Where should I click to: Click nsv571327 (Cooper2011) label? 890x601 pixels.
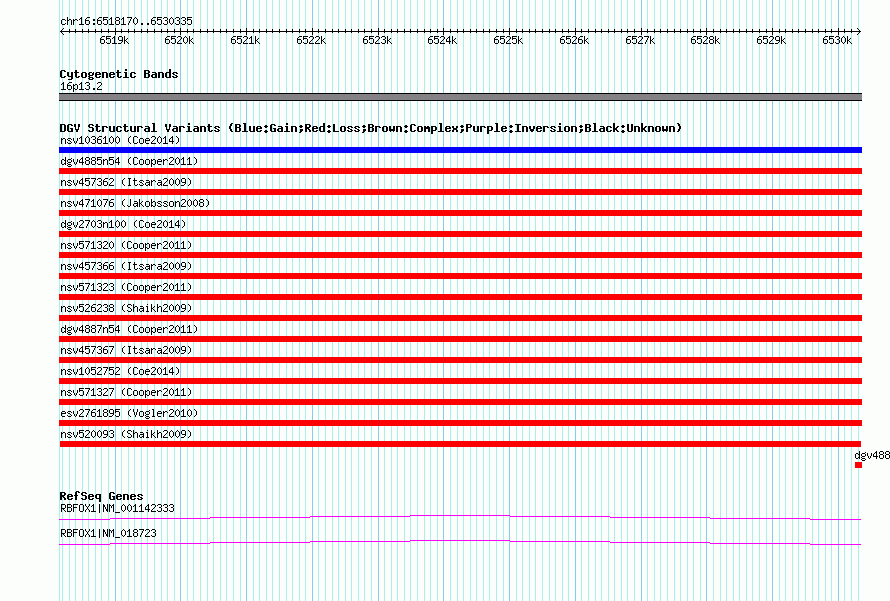pyautogui.click(x=126, y=392)
